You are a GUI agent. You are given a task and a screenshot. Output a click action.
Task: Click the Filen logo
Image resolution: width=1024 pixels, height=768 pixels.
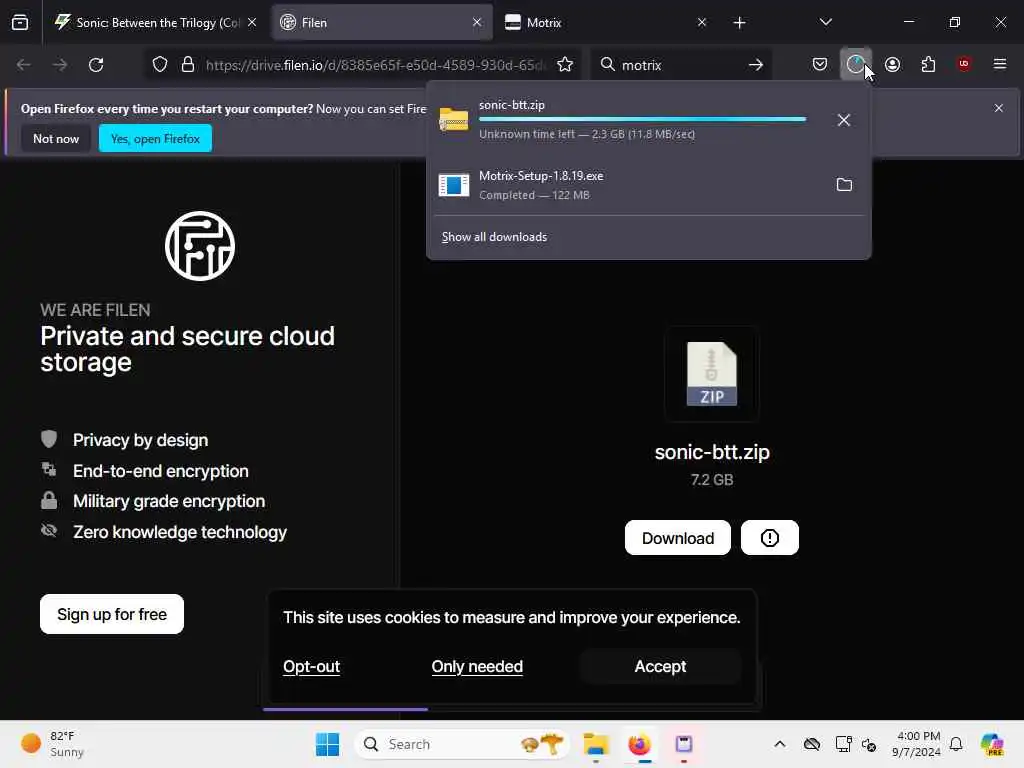tap(200, 246)
